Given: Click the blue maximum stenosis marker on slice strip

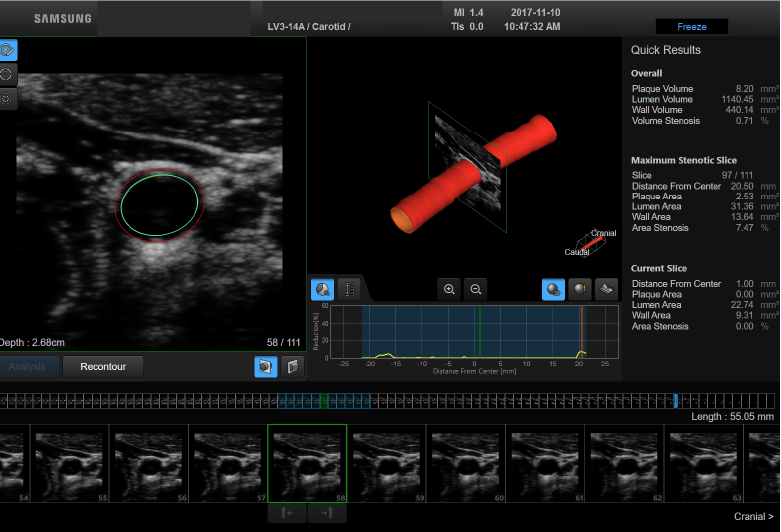Looking at the screenshot, I should coord(676,401).
